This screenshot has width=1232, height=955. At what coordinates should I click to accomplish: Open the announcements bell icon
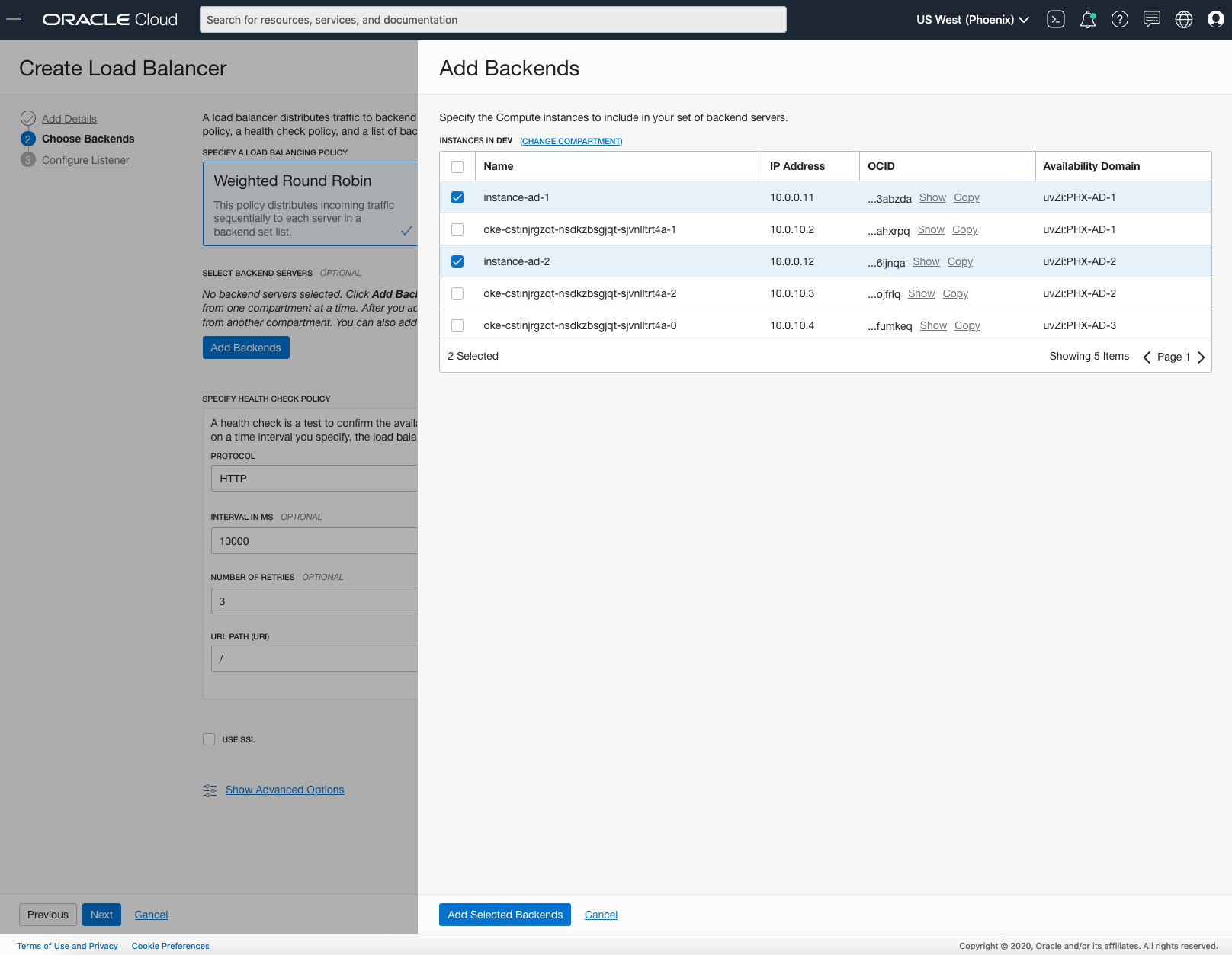pyautogui.click(x=1088, y=20)
